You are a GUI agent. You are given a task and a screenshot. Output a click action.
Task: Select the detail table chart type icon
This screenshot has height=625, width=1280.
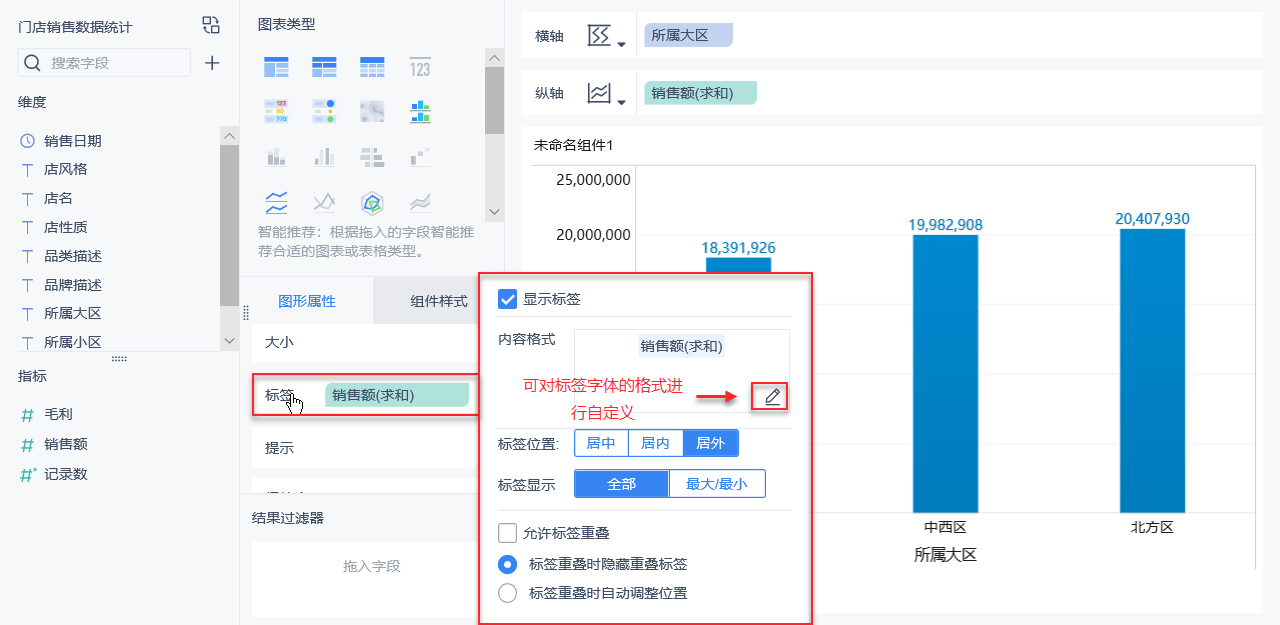[x=372, y=67]
